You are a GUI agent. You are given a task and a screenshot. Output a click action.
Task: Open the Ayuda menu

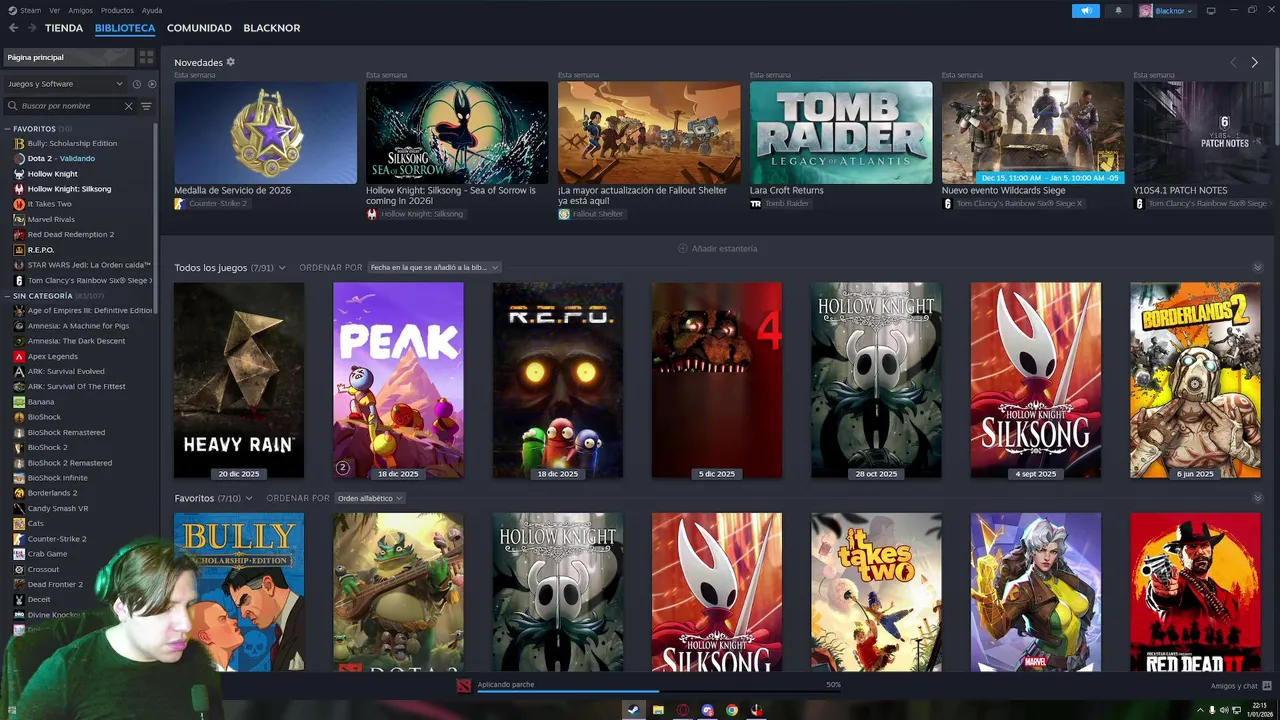click(x=152, y=10)
